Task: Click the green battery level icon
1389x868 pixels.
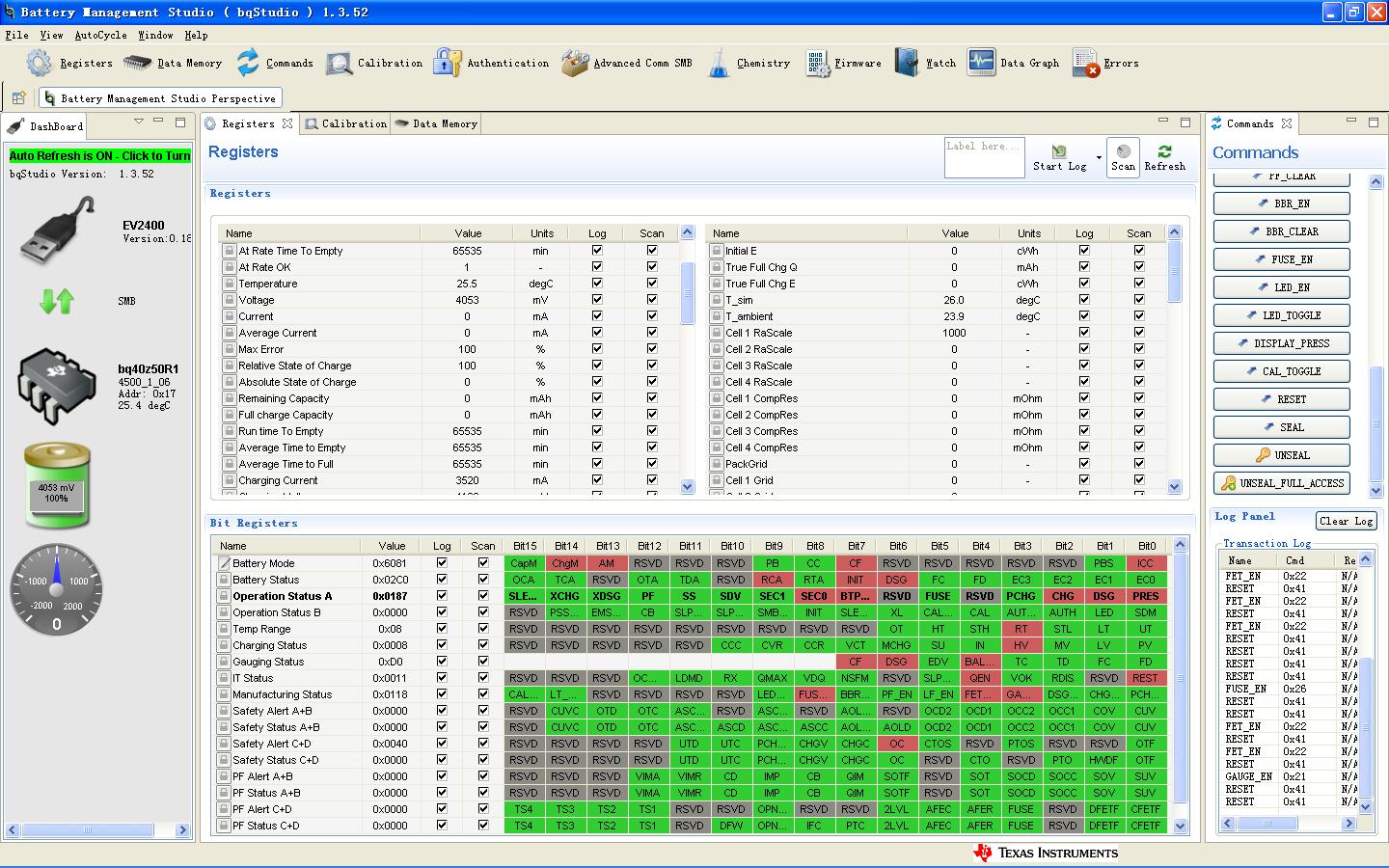Action: pyautogui.click(x=57, y=486)
